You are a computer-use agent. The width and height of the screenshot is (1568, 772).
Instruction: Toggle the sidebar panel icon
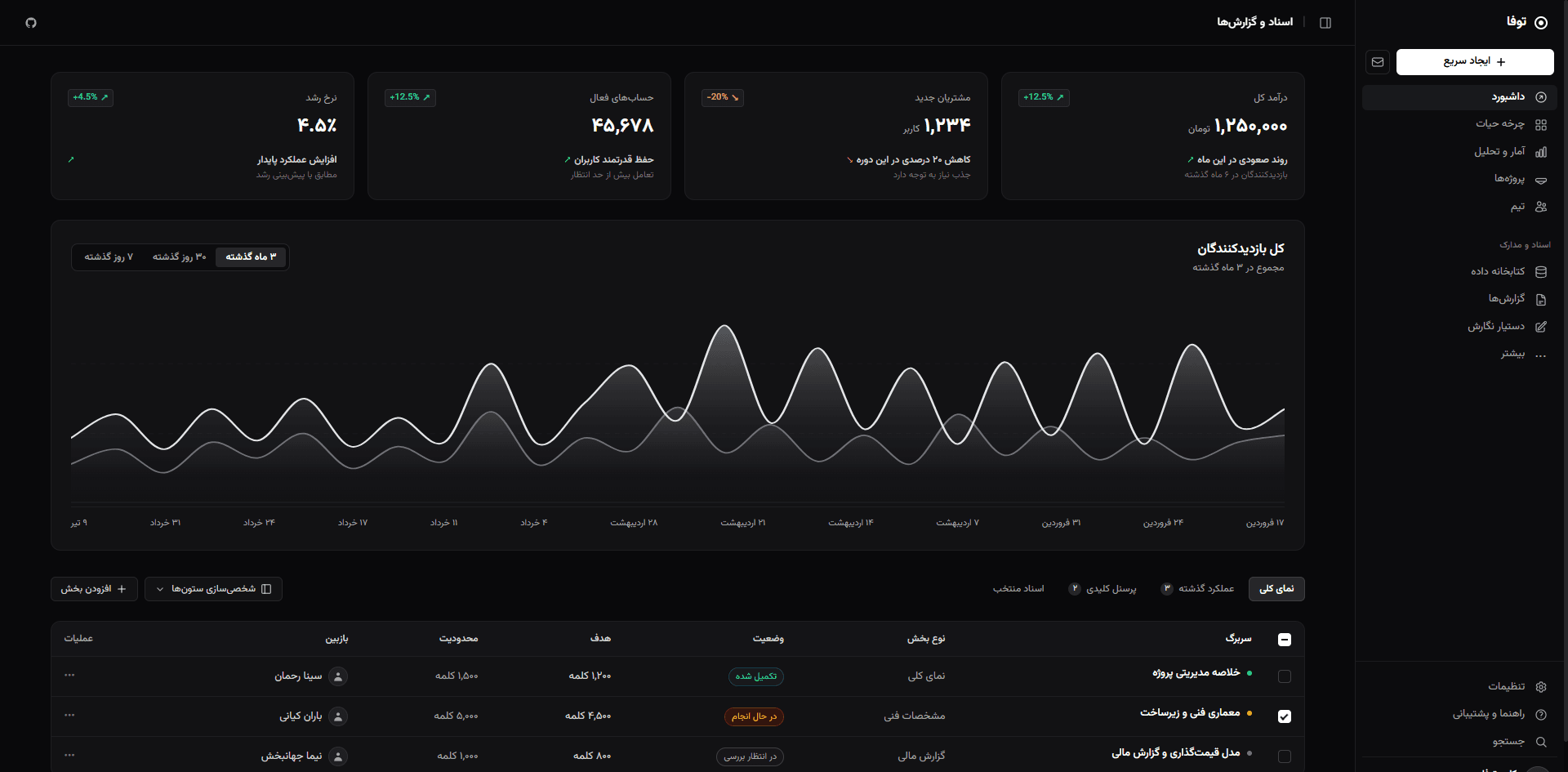[1325, 23]
